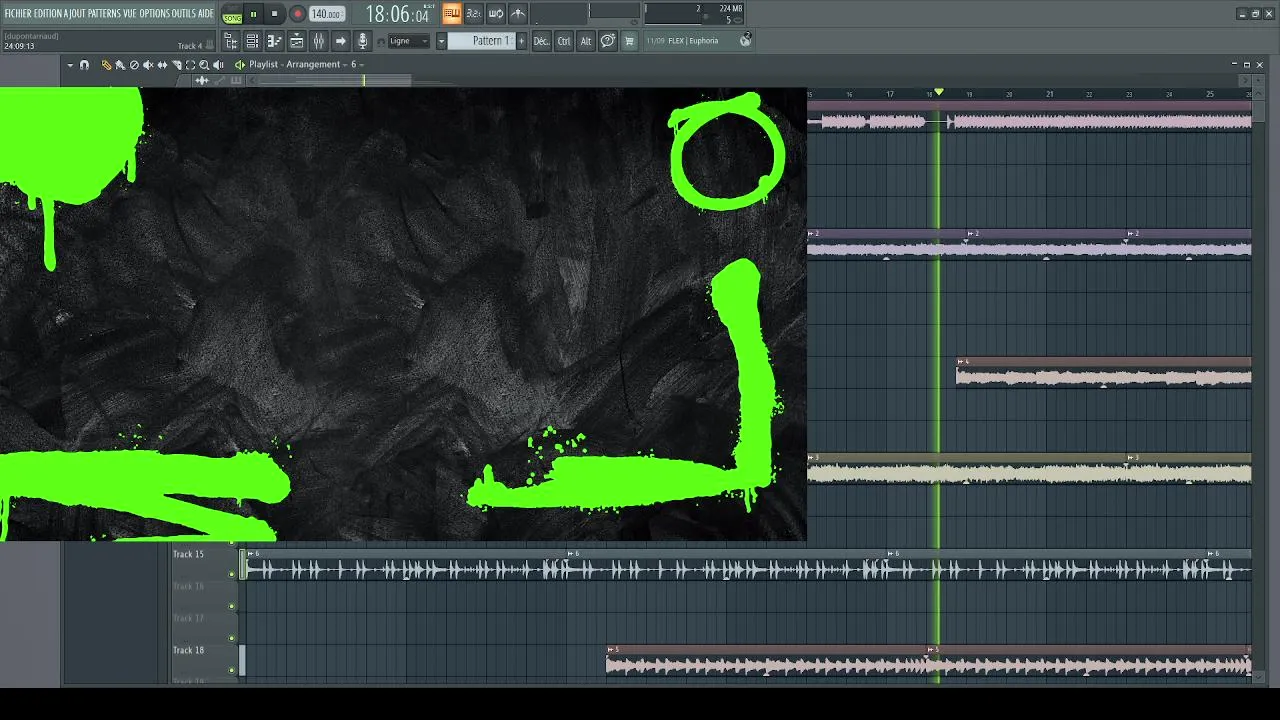The height and width of the screenshot is (720, 1280).
Task: Open the piano roll icon
Action: (x=274, y=41)
